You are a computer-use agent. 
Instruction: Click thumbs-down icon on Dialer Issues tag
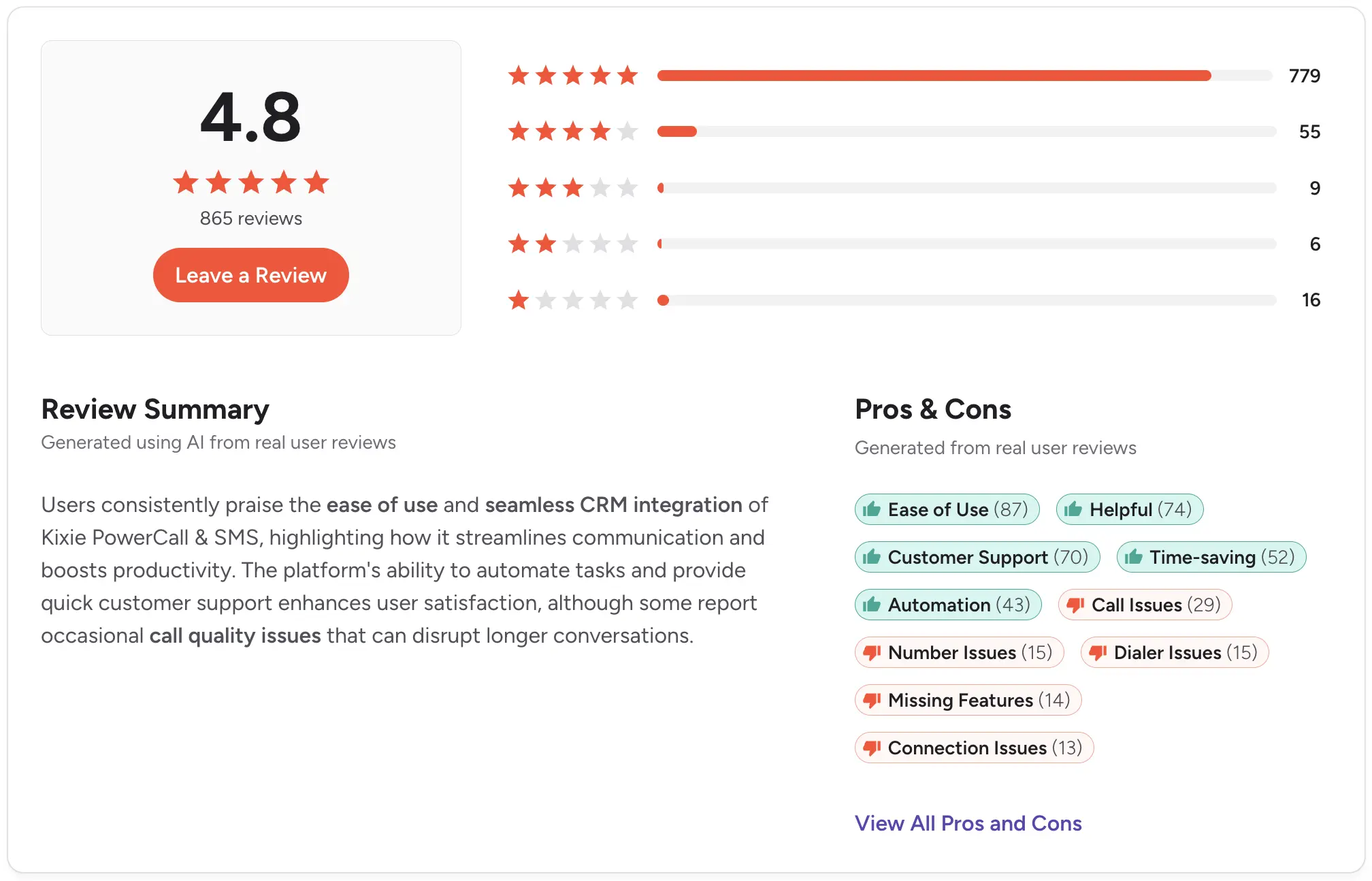(1098, 652)
